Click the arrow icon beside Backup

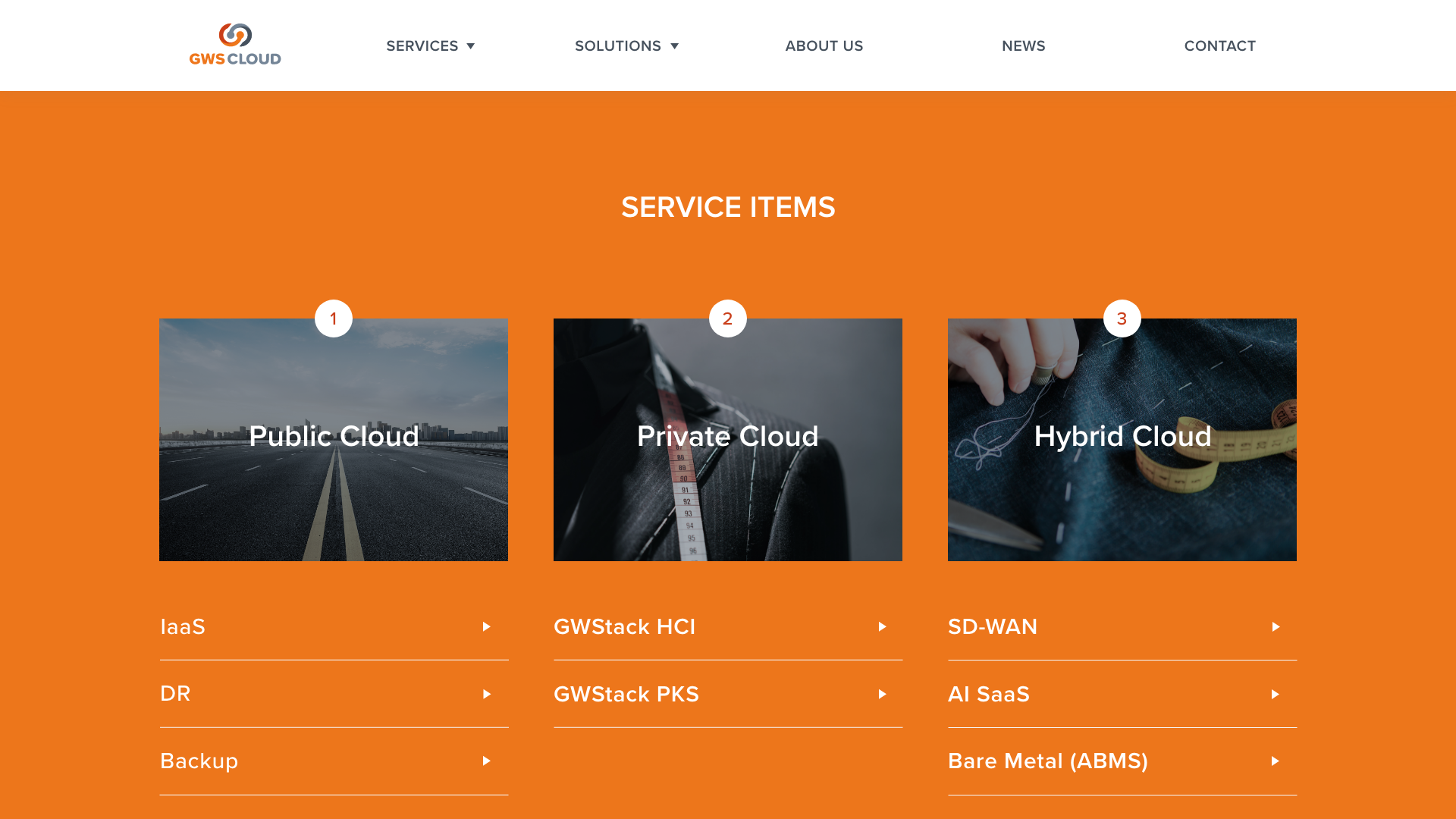tap(487, 761)
